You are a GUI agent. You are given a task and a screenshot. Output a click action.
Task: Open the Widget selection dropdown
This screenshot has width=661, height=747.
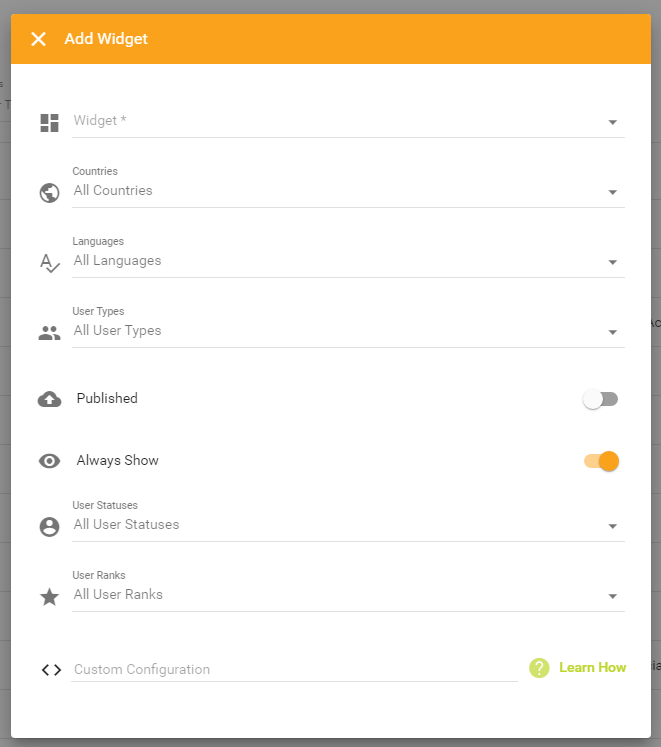(x=348, y=122)
